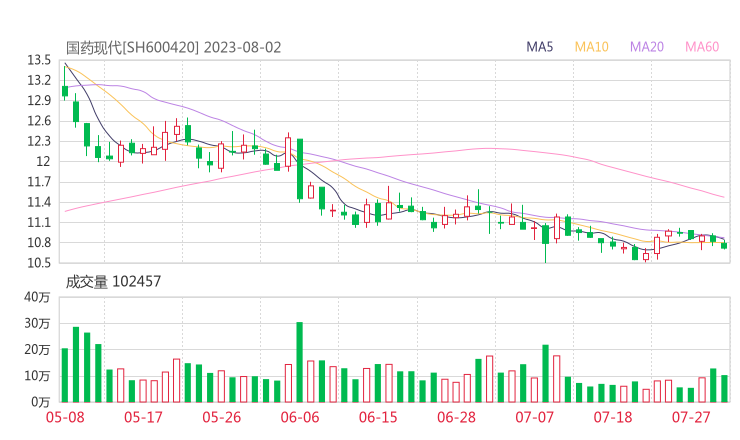Click the 0万 volume axis label

[41, 402]
